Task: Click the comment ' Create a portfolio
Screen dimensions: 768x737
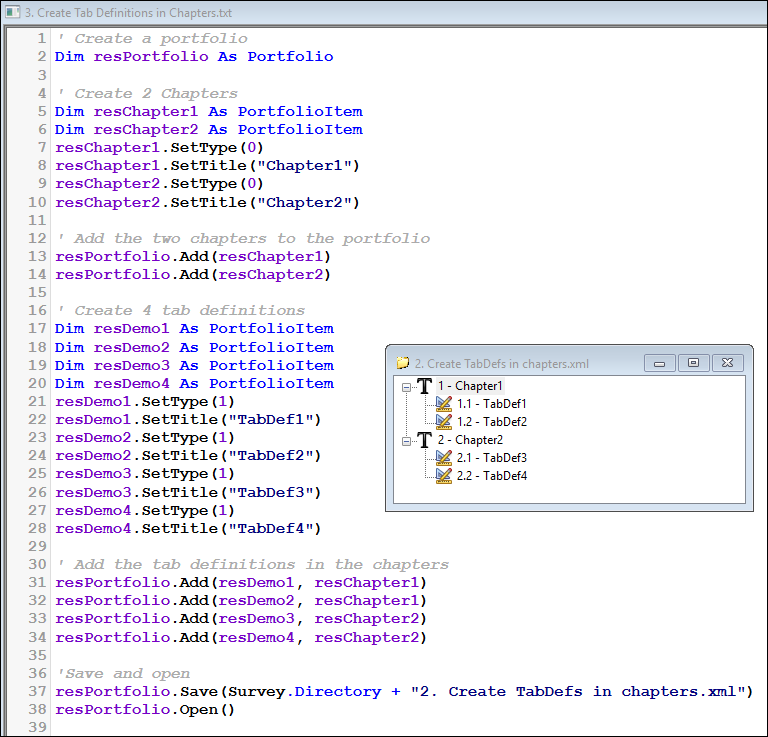Action: pyautogui.click(x=152, y=39)
